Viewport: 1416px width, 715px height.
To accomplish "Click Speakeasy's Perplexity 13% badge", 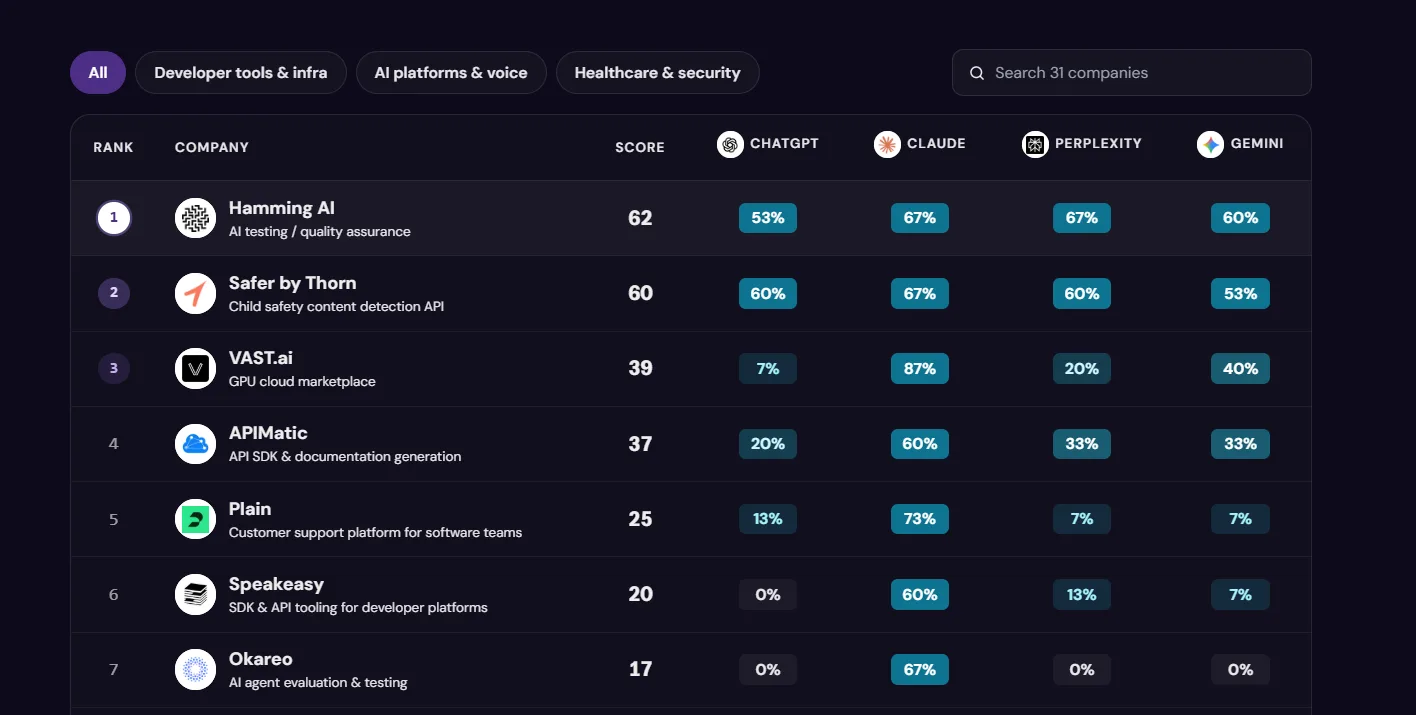I will coord(1082,594).
